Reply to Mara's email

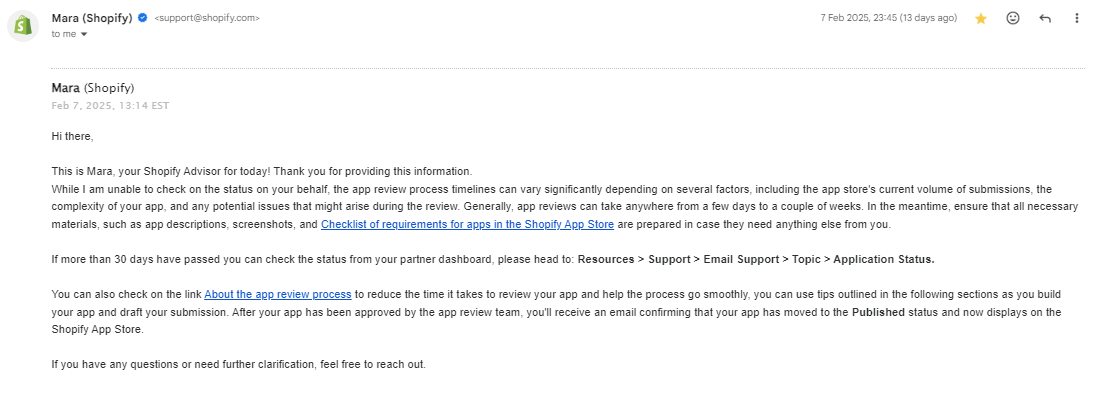[x=1045, y=19]
